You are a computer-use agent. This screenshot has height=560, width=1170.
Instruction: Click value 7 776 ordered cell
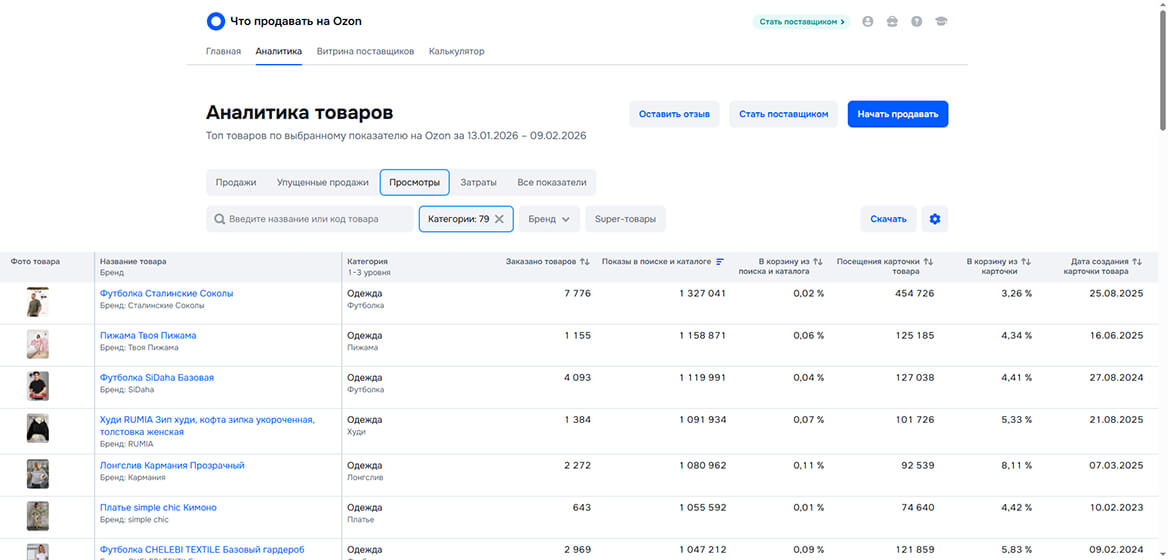pyautogui.click(x=578, y=293)
